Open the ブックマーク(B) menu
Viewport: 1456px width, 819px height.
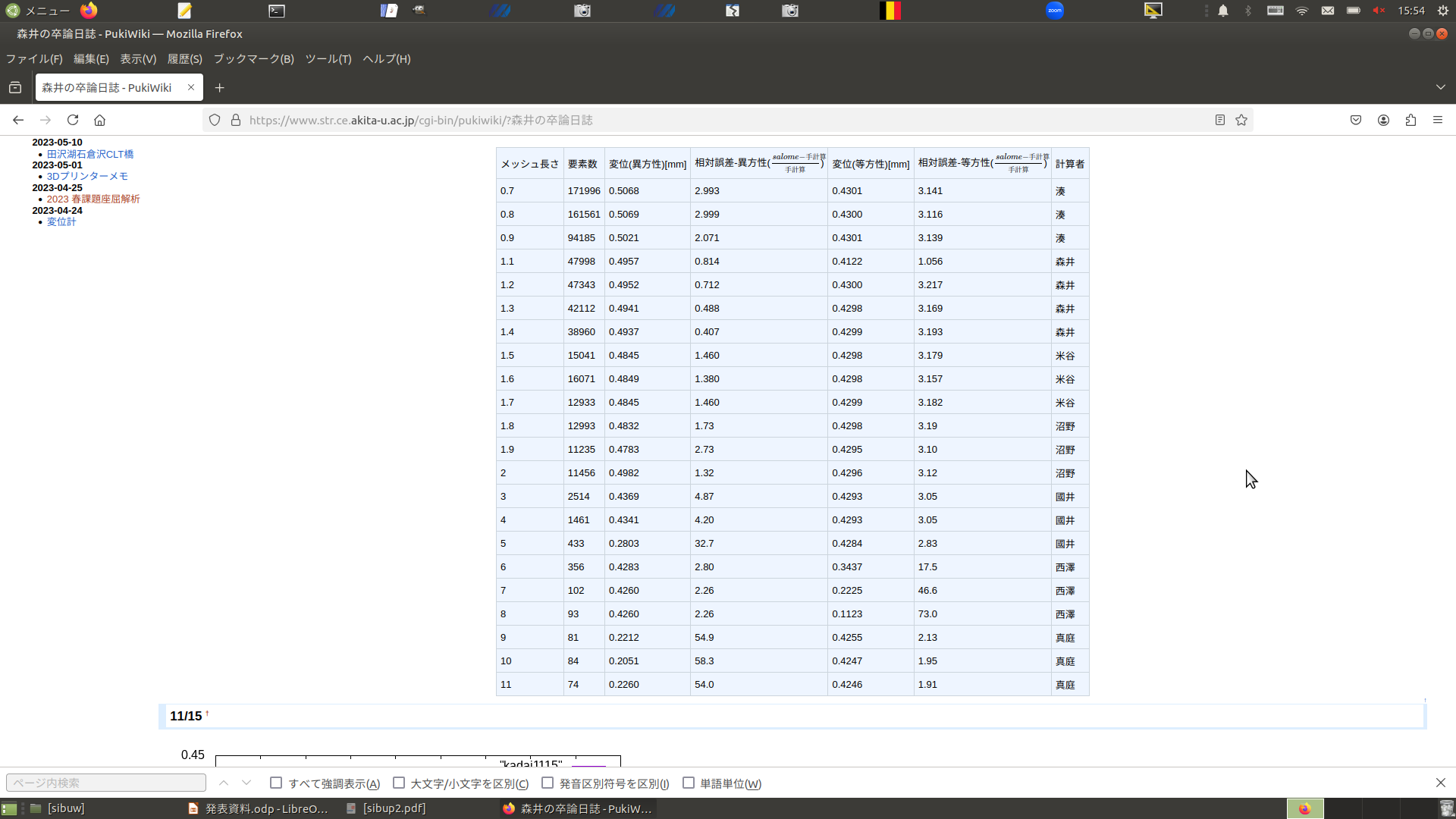253,59
